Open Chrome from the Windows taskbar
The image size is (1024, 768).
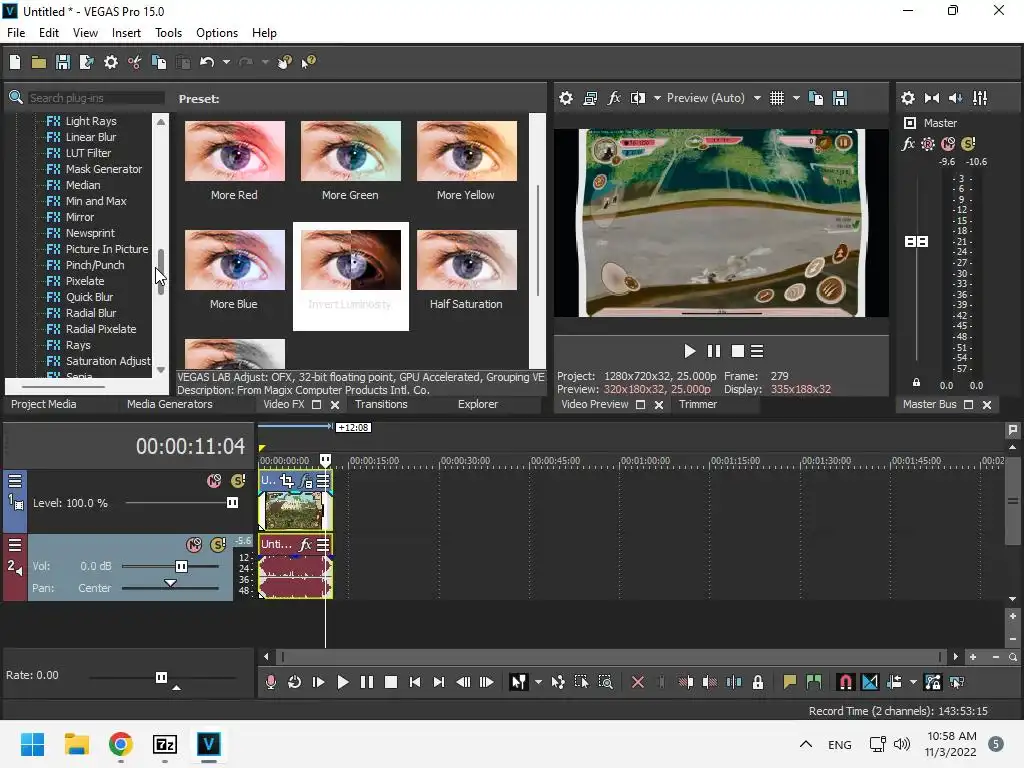point(121,744)
